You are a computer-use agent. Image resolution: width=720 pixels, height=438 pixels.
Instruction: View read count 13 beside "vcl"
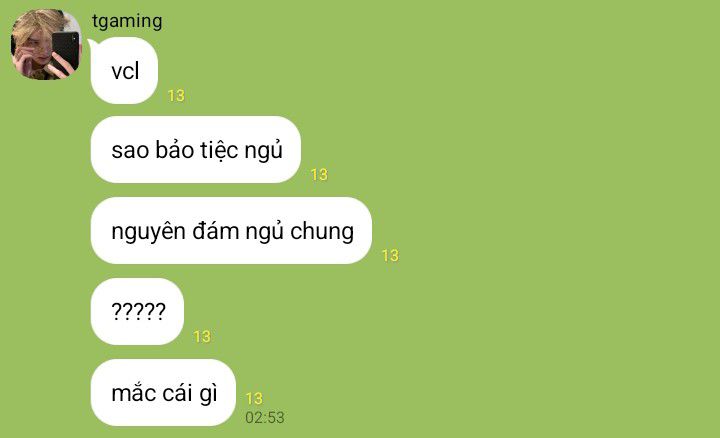point(176,95)
